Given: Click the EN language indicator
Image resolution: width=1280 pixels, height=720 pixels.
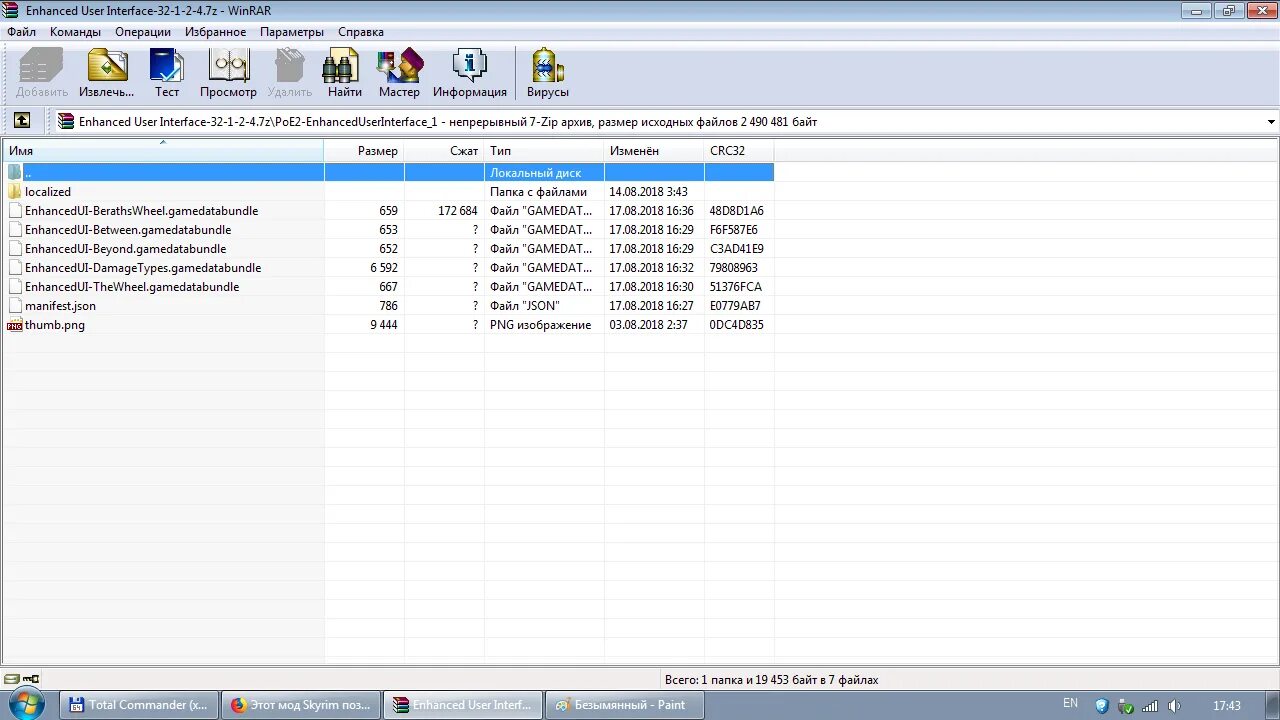Looking at the screenshot, I should pyautogui.click(x=1070, y=704).
